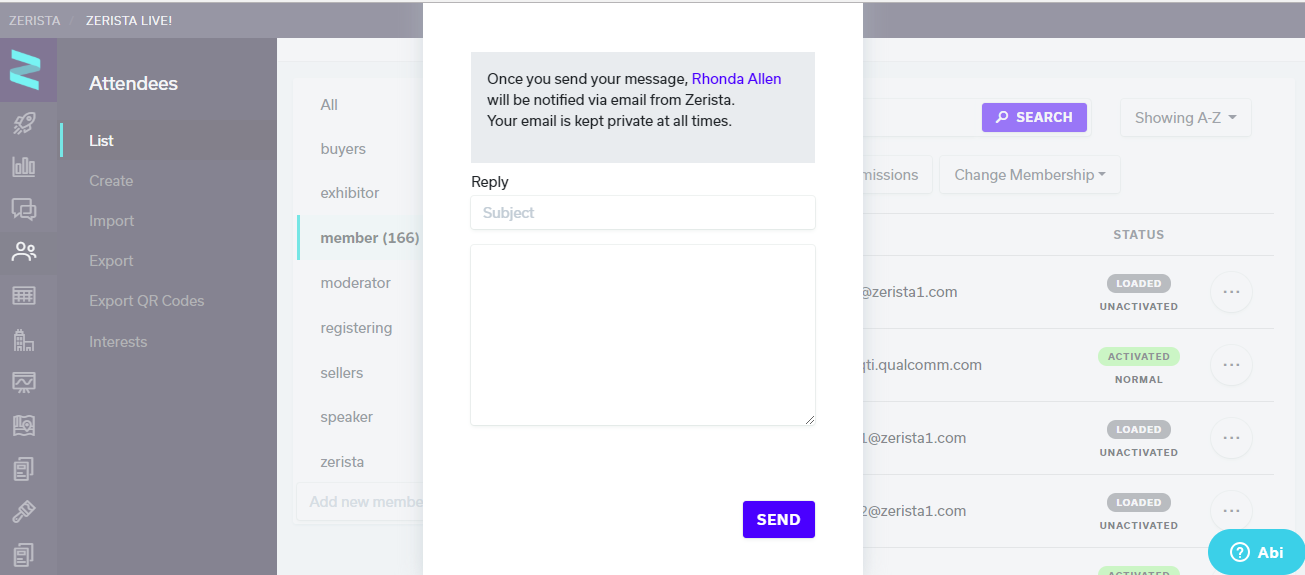Viewport: 1305px width, 575px height.
Task: Send the reply message
Action: (779, 519)
